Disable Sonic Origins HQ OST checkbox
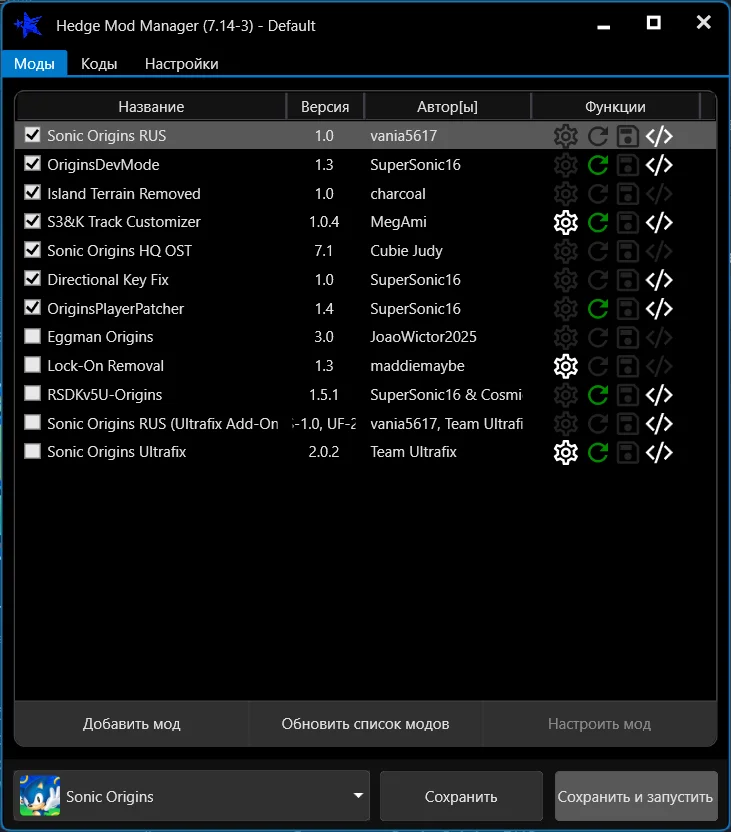731x832 pixels. tap(32, 249)
